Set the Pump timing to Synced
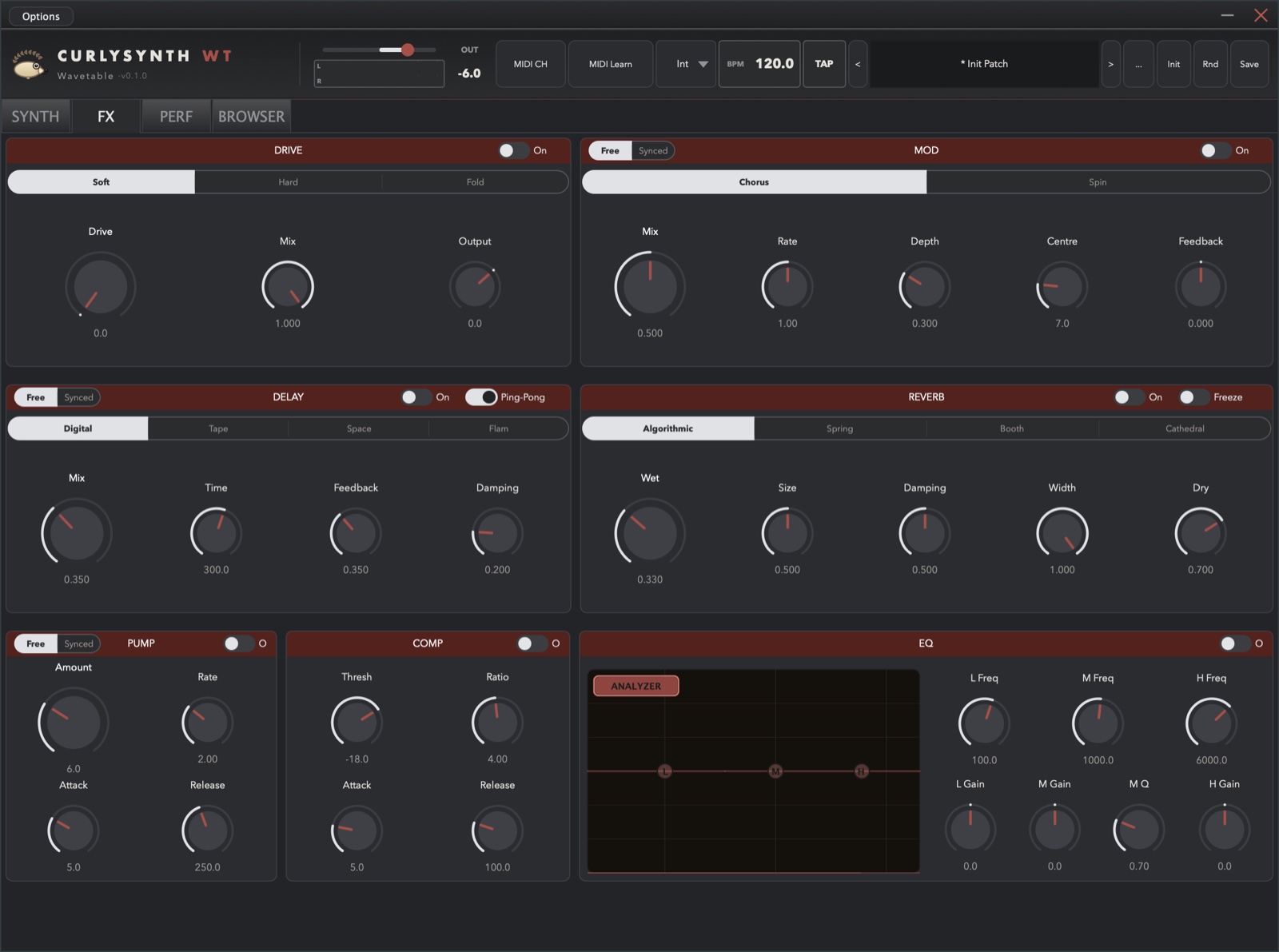 point(79,643)
